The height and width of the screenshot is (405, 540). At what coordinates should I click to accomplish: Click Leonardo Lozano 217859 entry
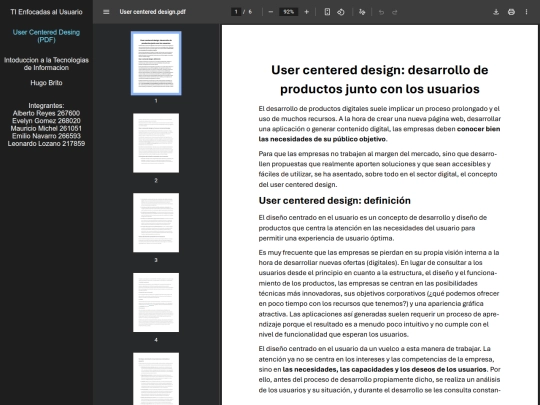pyautogui.click(x=46, y=144)
